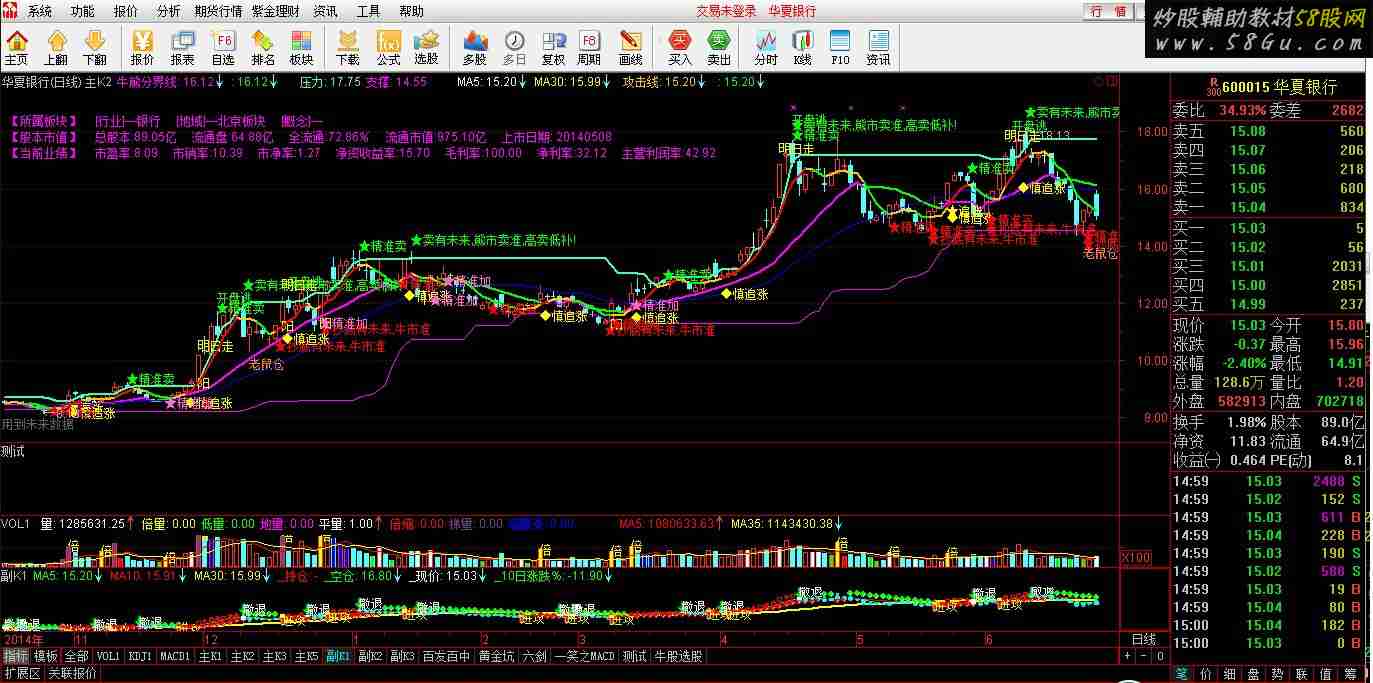Click the X100 volume scale label
The height and width of the screenshot is (683, 1373).
click(x=1137, y=557)
